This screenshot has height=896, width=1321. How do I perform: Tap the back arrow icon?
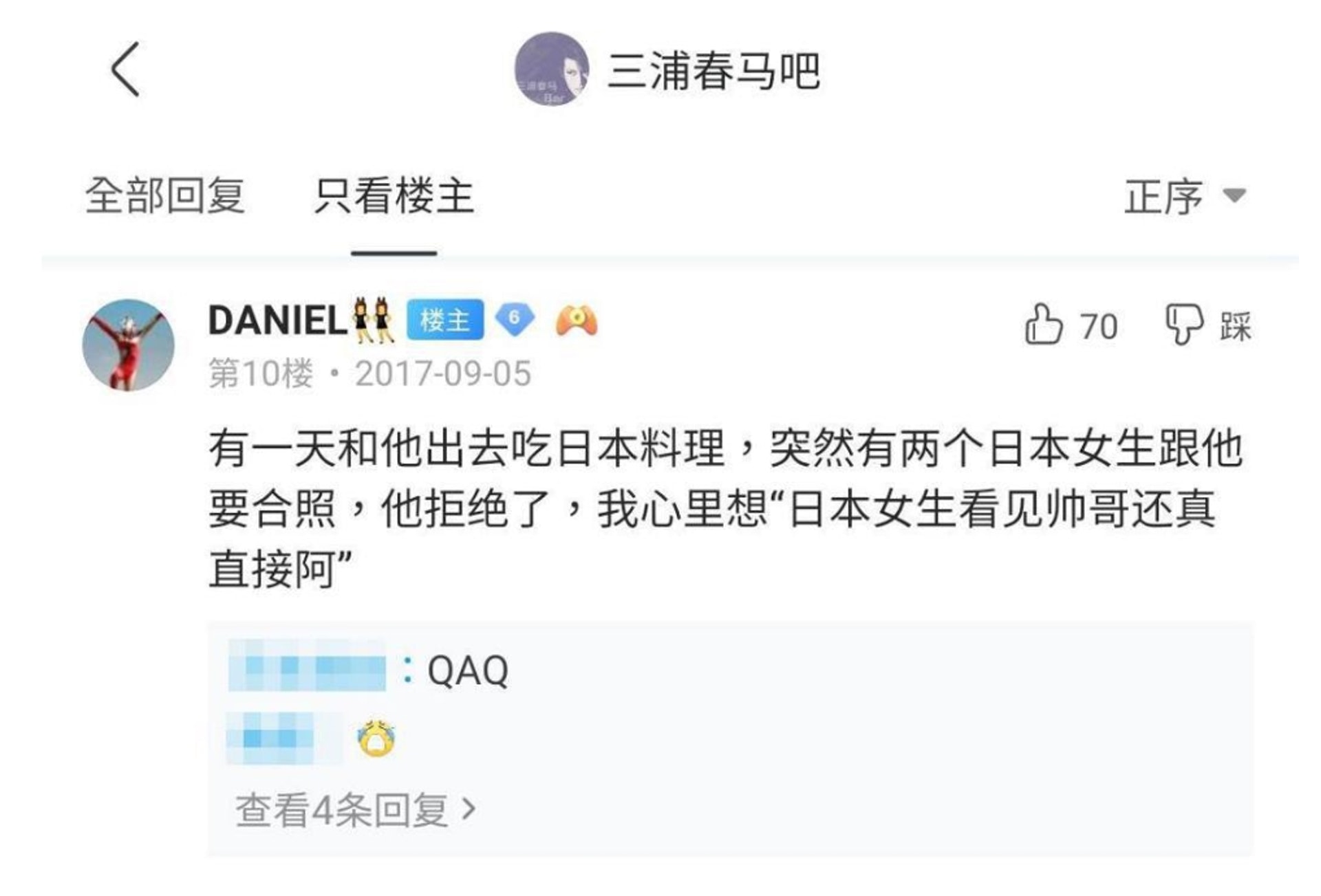point(126,69)
